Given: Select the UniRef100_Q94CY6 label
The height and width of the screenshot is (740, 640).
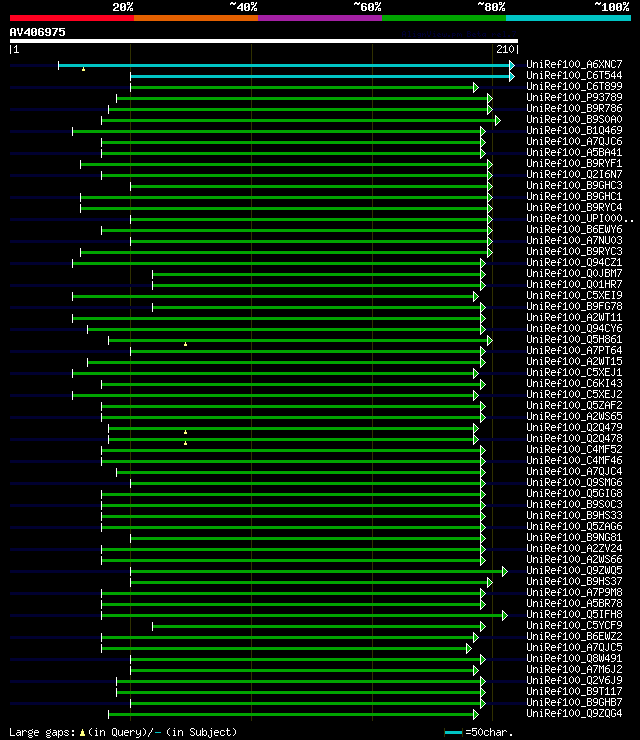Looking at the screenshot, I should (x=574, y=328).
